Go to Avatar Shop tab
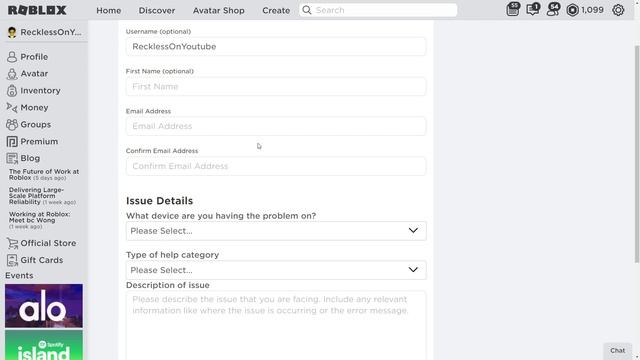Viewport: 640px width, 360px height. tap(218, 11)
